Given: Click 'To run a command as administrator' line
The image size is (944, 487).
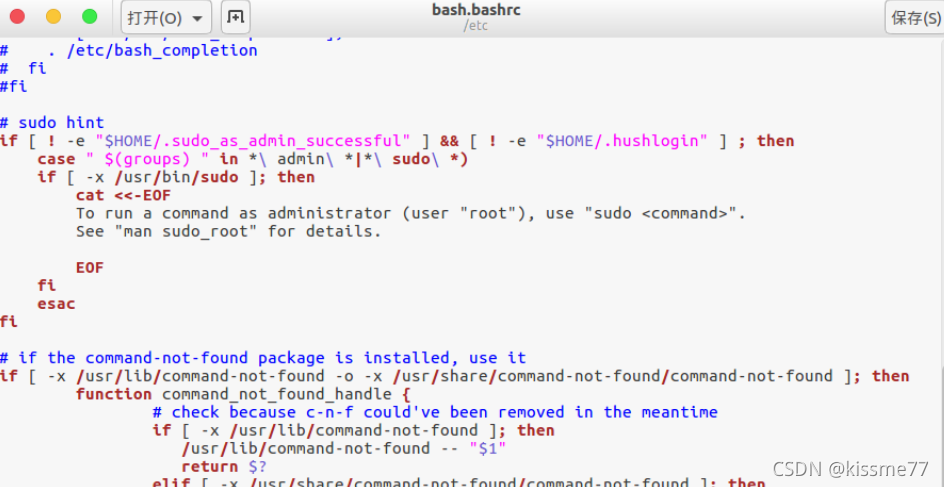Looking at the screenshot, I should [411, 213].
